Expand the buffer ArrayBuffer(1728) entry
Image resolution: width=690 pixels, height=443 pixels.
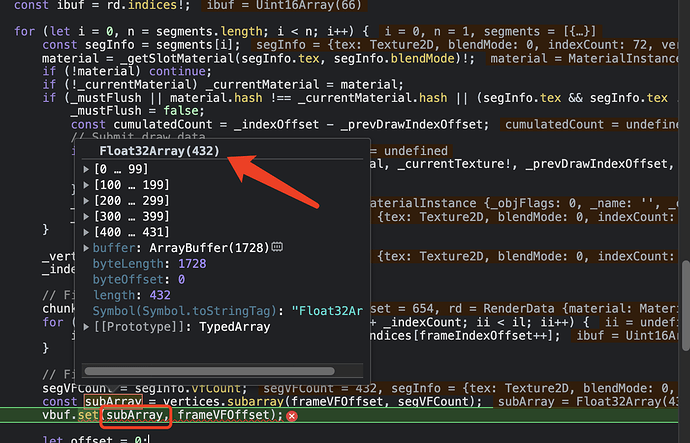(86, 248)
